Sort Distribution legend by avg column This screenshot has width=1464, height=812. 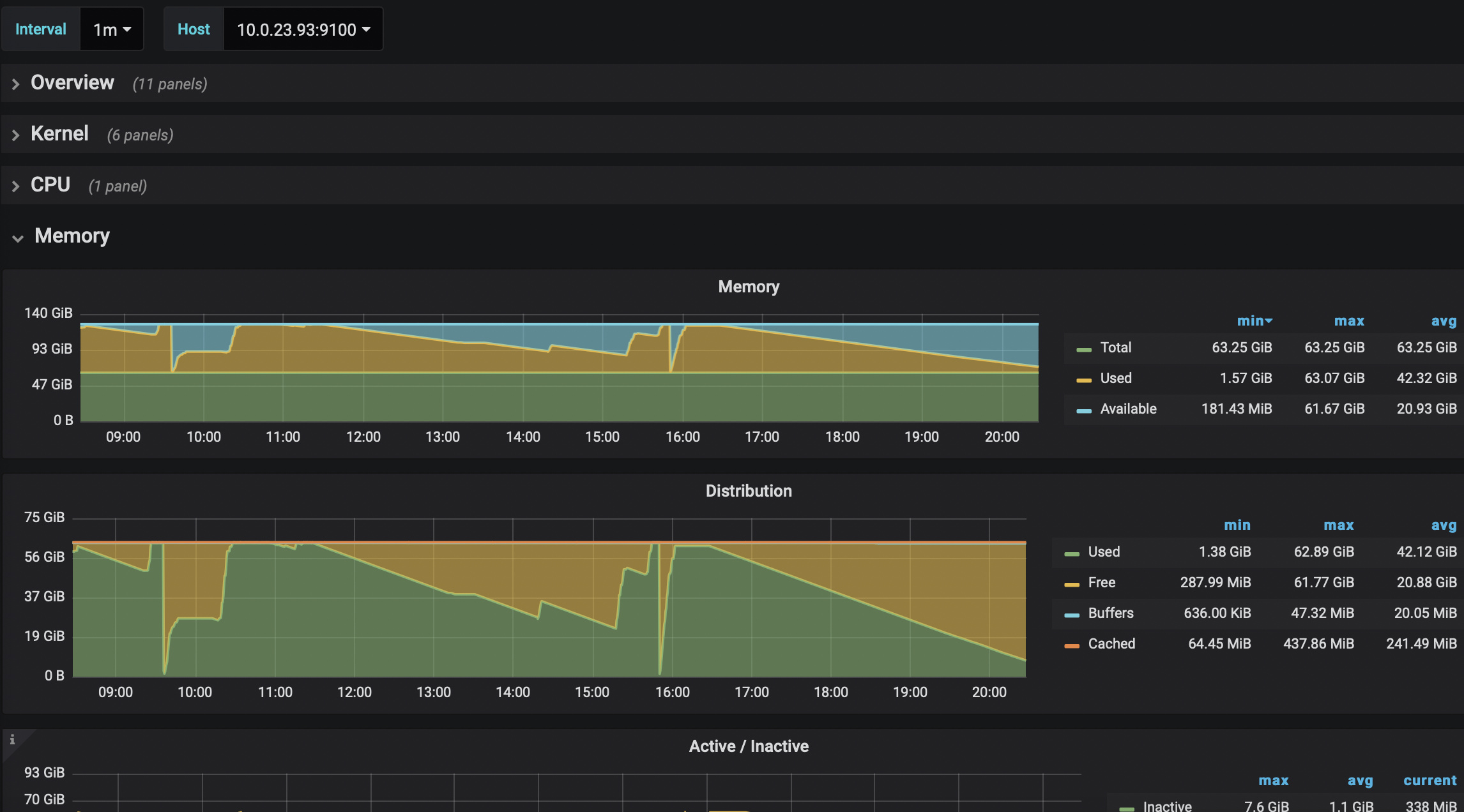[x=1443, y=525]
